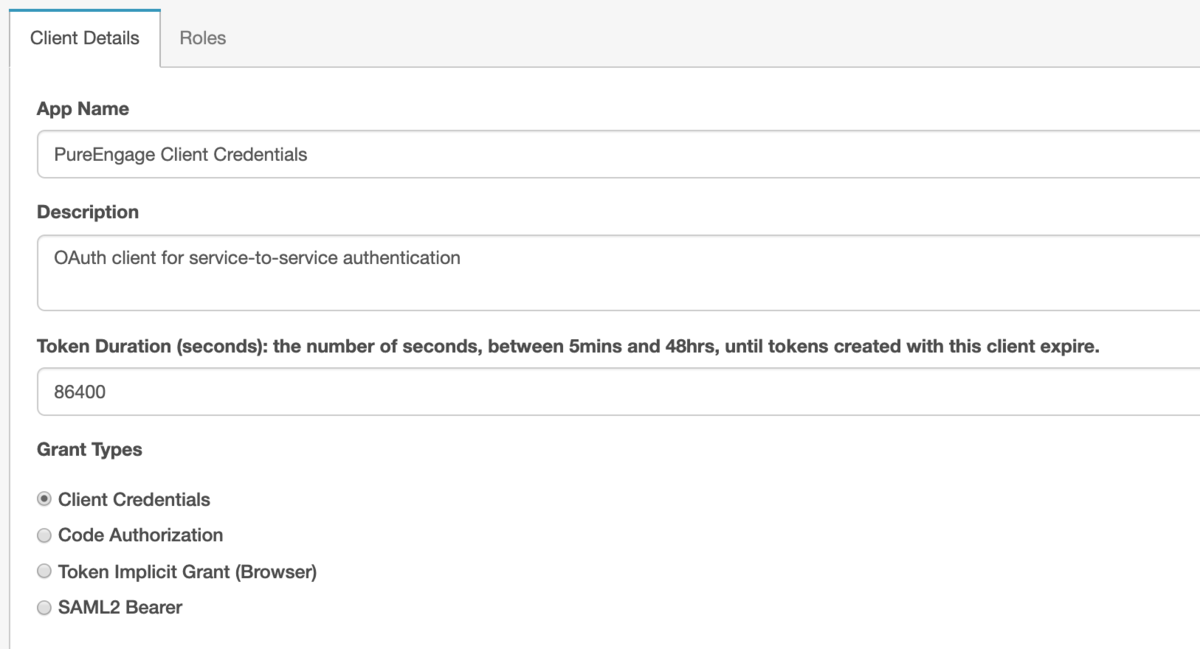Image resolution: width=1200 pixels, height=649 pixels.
Task: Switch to the Roles tab
Action: pyautogui.click(x=203, y=38)
